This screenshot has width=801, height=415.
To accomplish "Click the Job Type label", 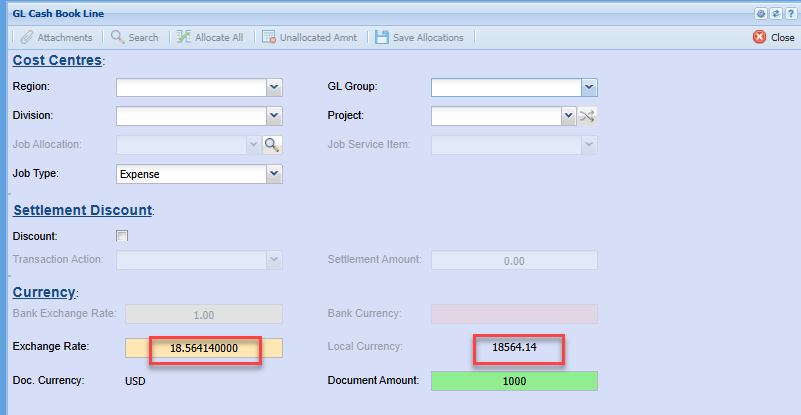I will click(x=36, y=174).
